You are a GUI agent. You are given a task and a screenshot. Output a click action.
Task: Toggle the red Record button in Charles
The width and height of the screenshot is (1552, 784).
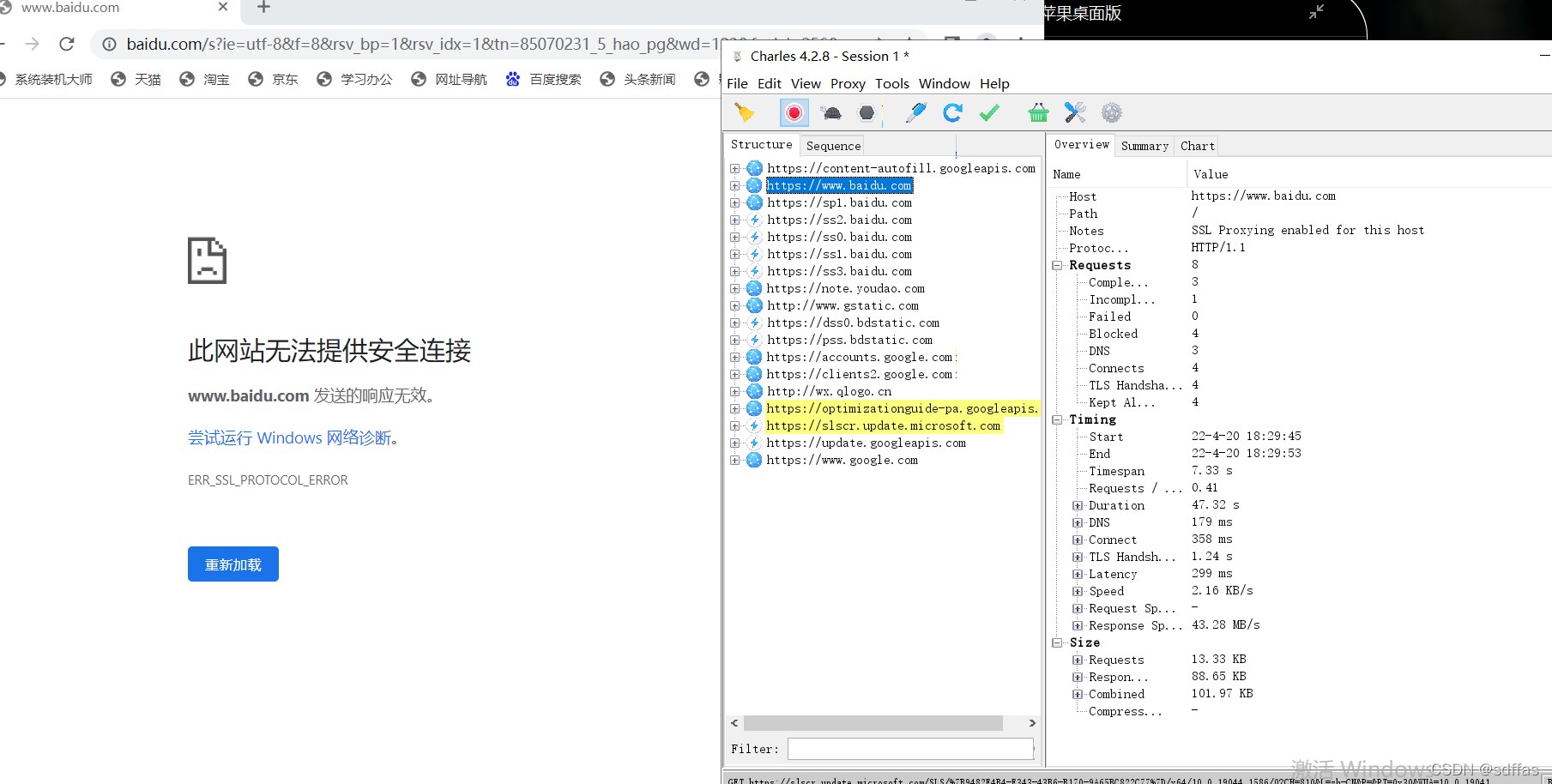794,112
